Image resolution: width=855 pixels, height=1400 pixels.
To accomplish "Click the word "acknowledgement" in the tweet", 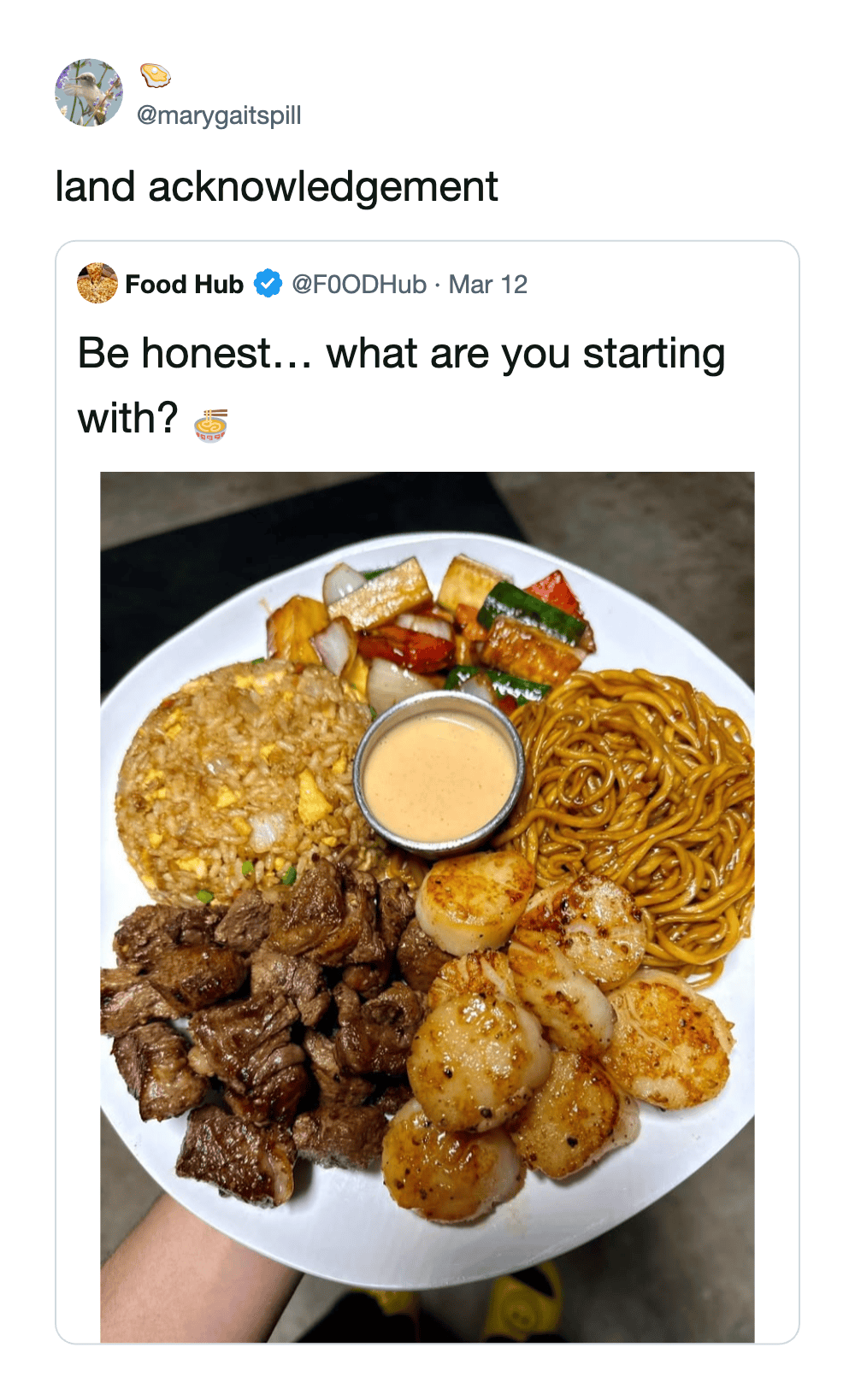I will [x=322, y=187].
